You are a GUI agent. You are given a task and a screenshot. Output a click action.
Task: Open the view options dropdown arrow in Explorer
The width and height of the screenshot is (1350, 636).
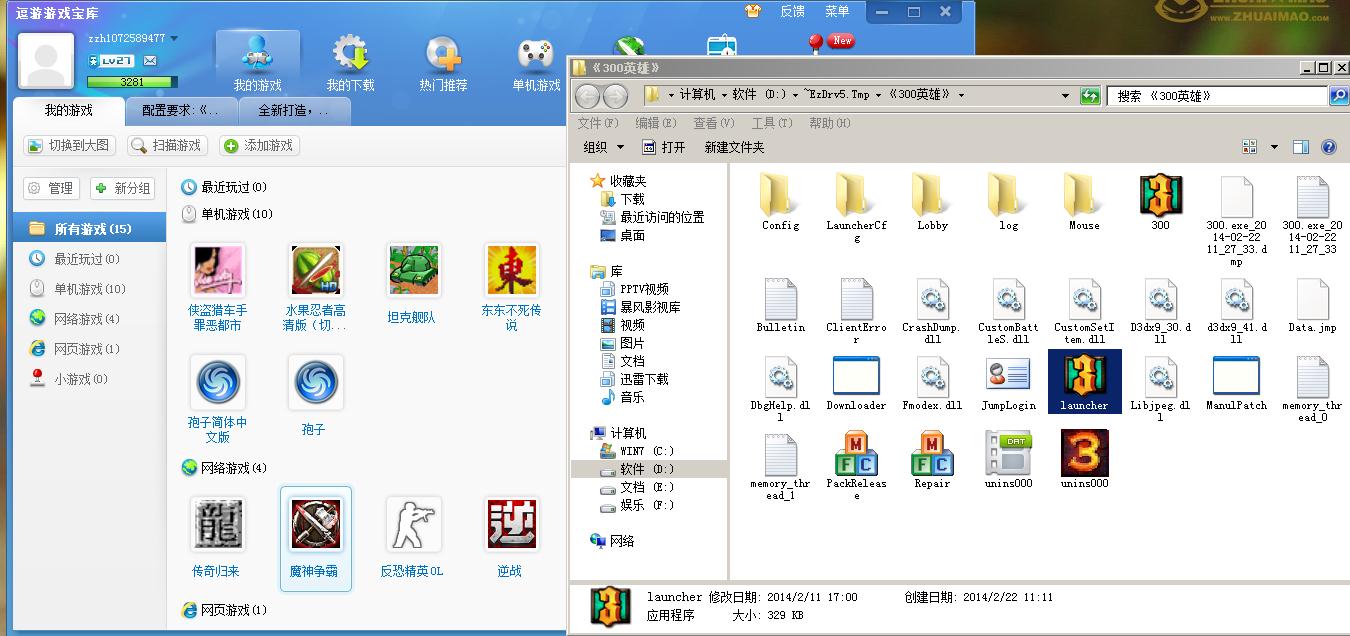click(x=1274, y=147)
